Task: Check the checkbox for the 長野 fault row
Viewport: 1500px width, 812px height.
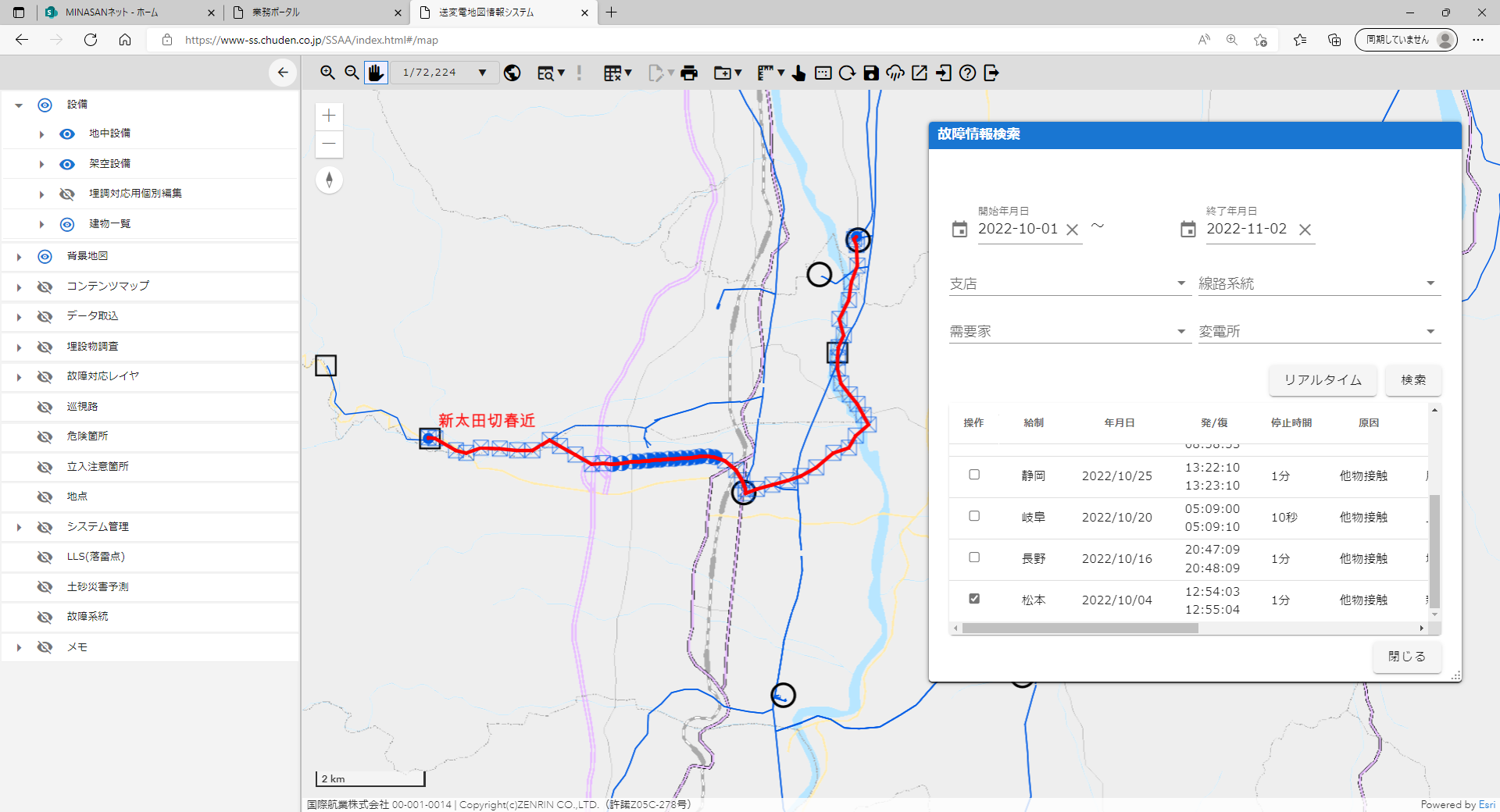Action: click(973, 557)
